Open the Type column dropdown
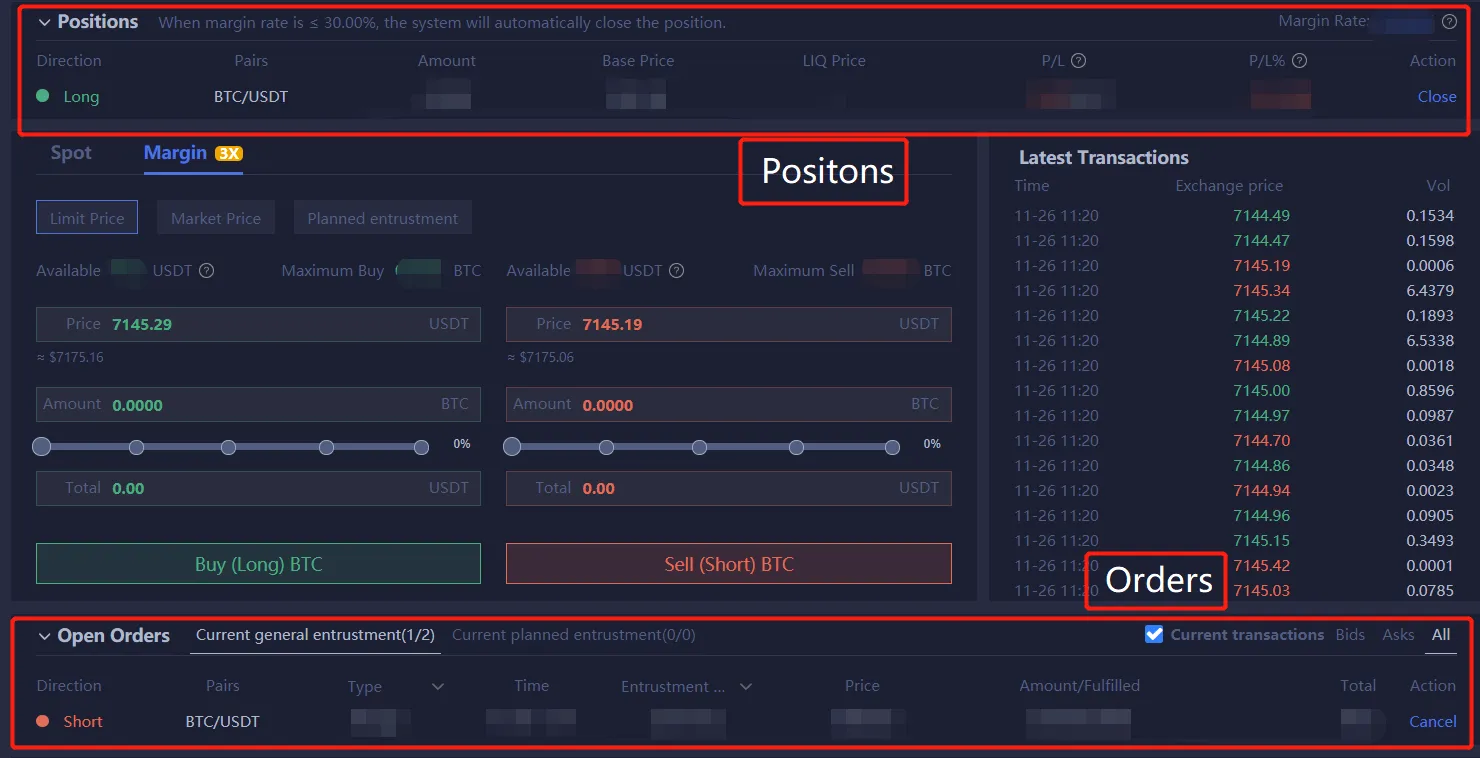Viewport: 1480px width, 758px height. (x=437, y=686)
